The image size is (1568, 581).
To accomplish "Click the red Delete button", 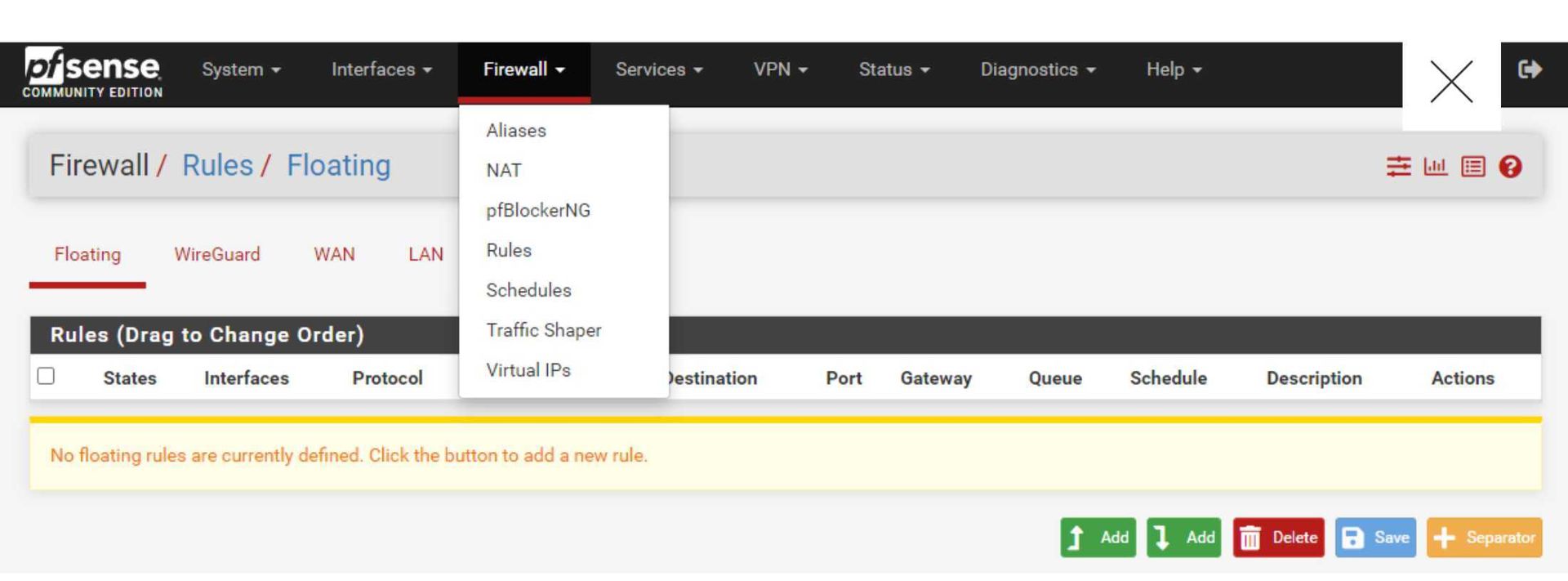I will (1278, 538).
